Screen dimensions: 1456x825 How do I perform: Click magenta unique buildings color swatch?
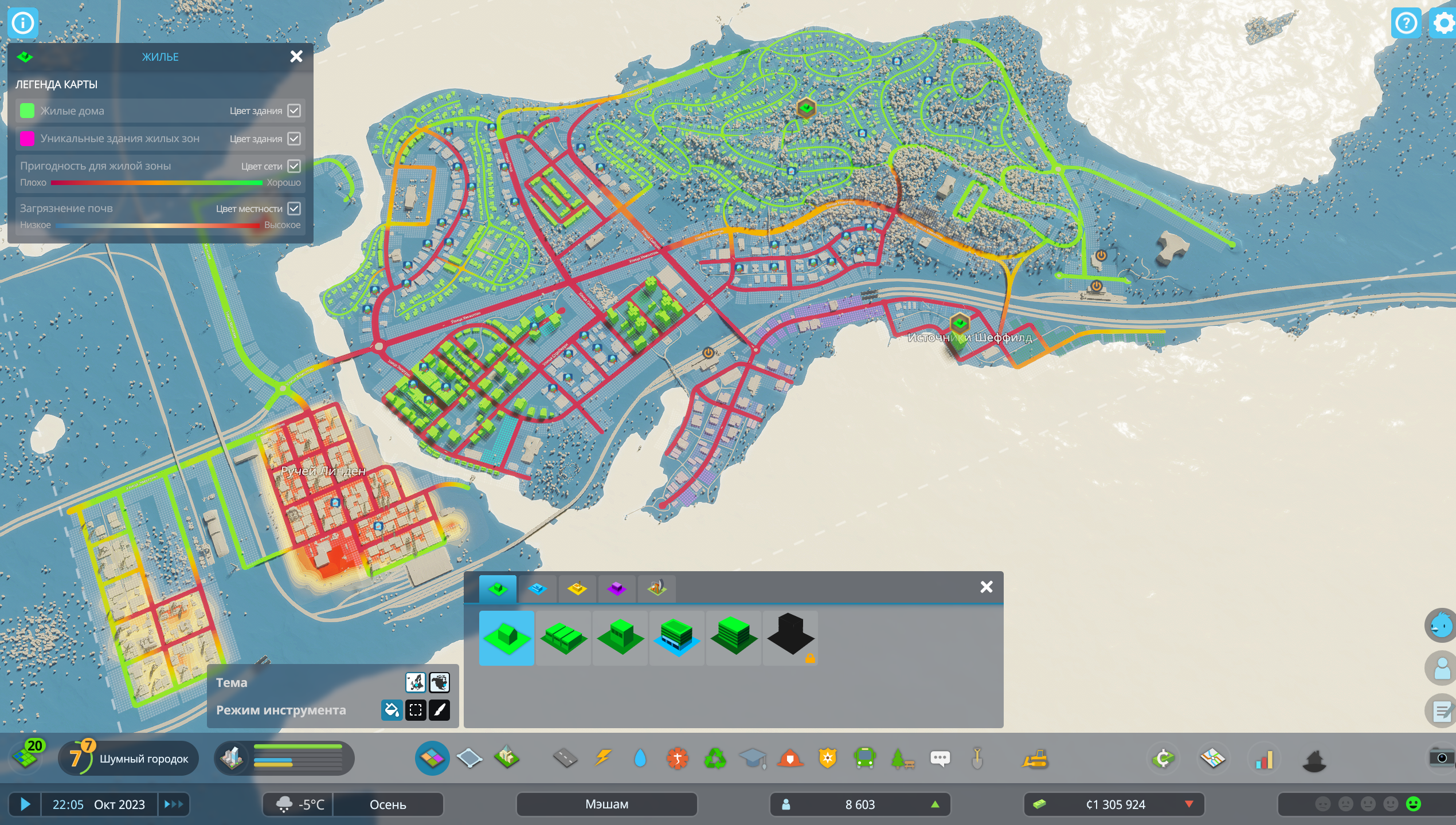[27, 139]
